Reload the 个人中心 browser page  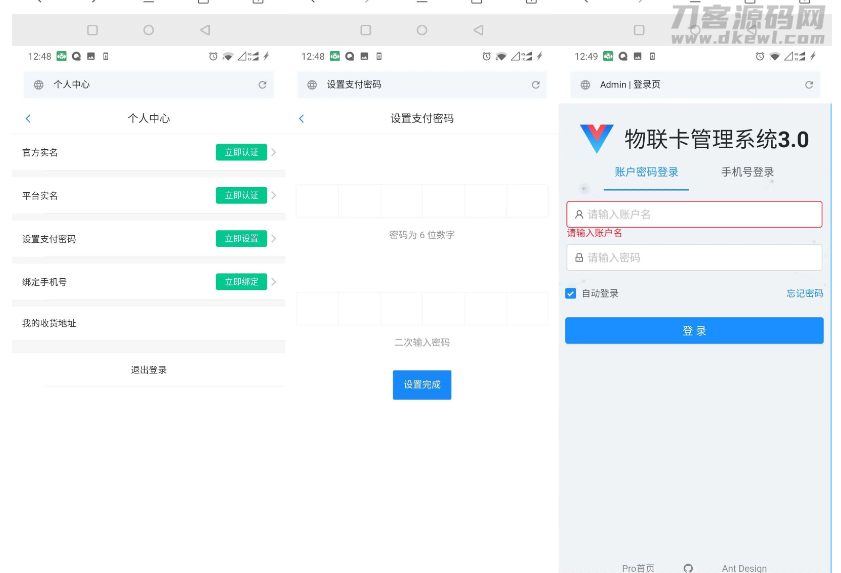262,85
